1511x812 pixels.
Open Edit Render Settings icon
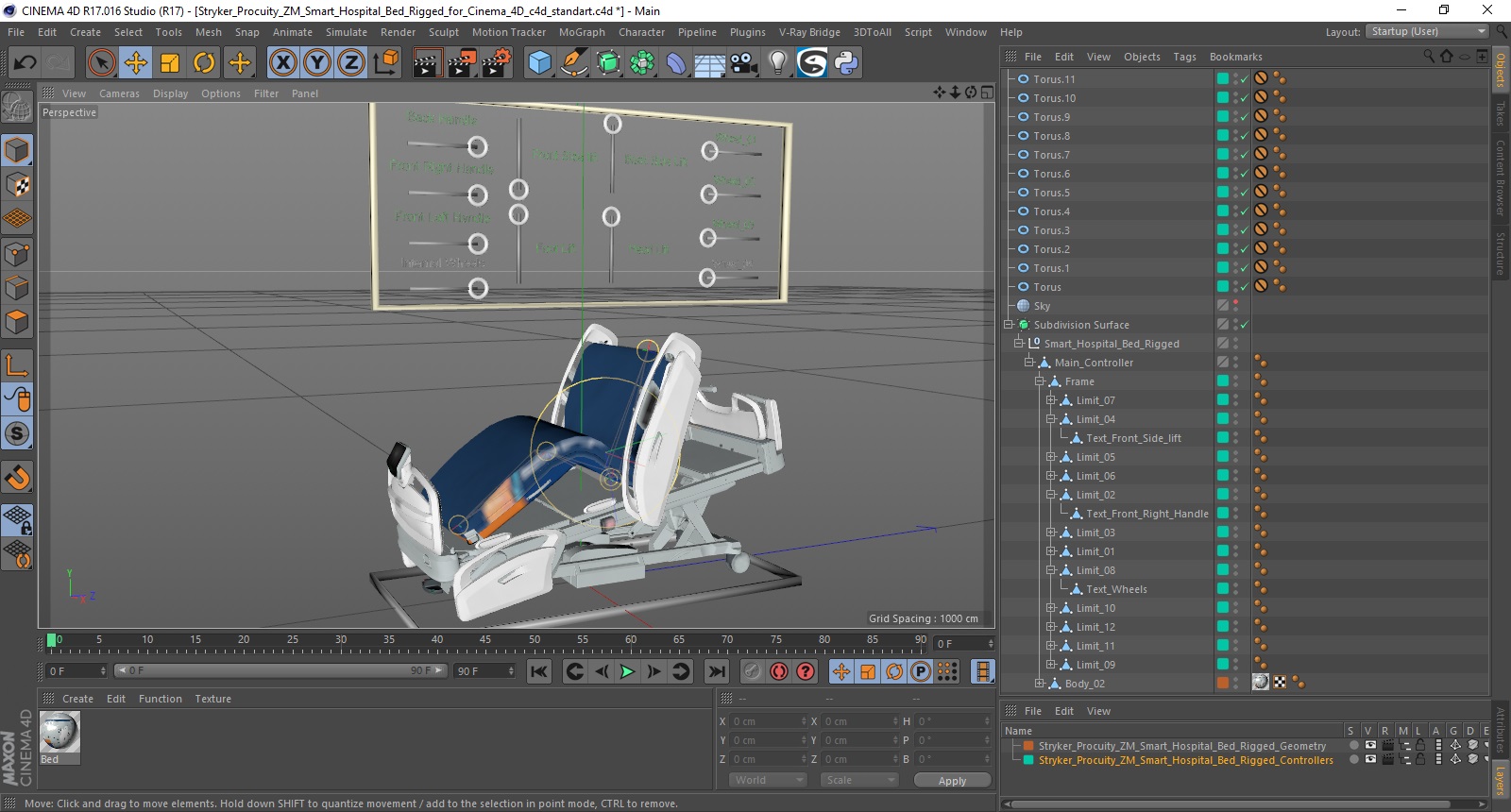tap(497, 63)
